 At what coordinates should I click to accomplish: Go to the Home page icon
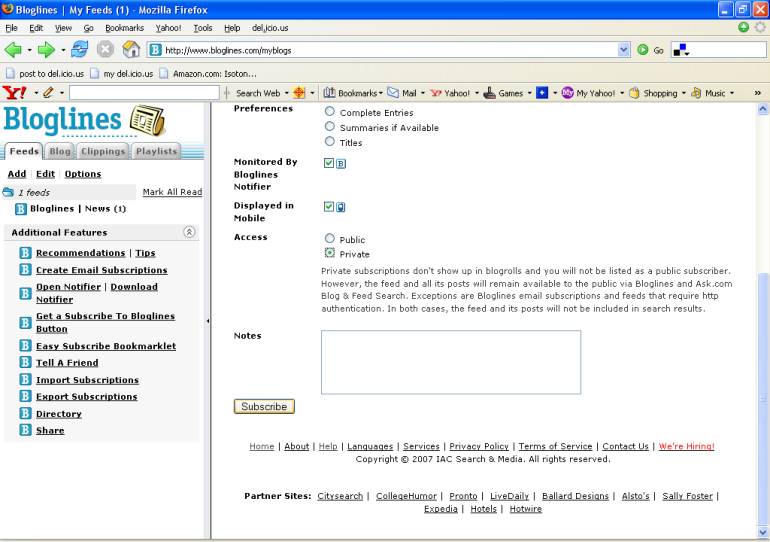[x=131, y=50]
